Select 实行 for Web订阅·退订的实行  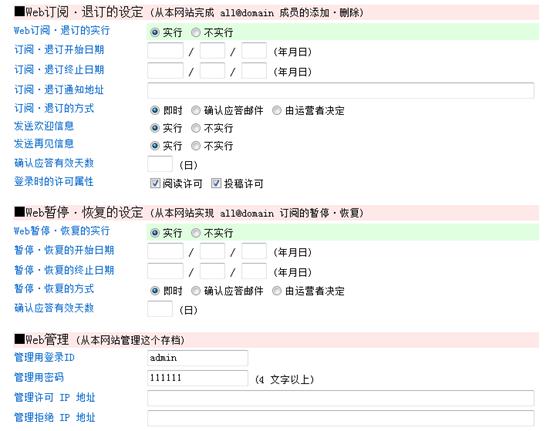point(155,32)
